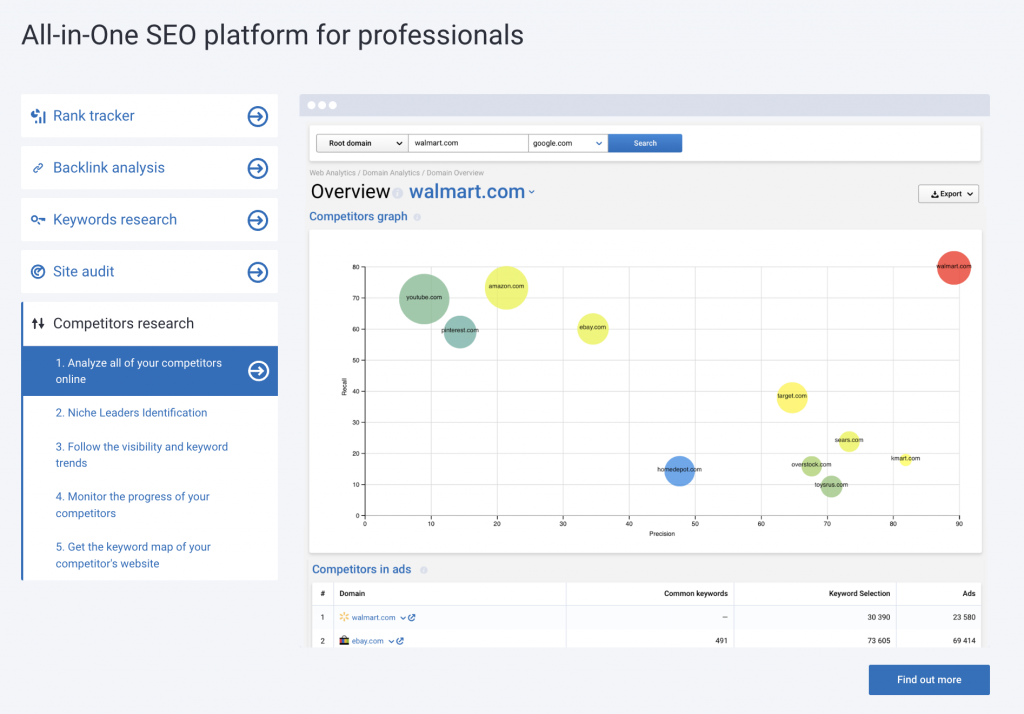Click the Find out more button

point(929,680)
